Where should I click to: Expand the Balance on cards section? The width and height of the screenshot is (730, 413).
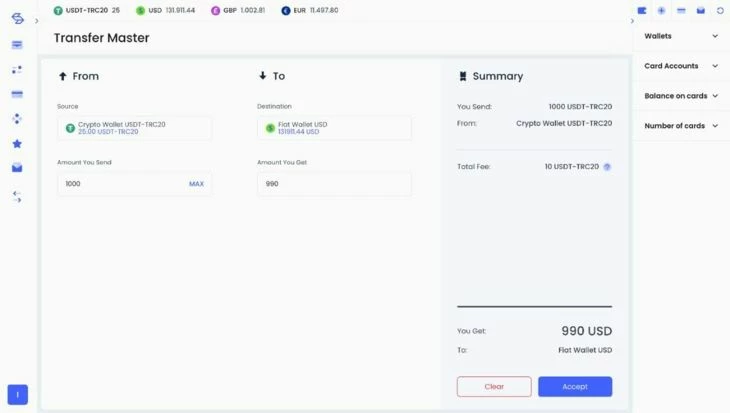681,95
